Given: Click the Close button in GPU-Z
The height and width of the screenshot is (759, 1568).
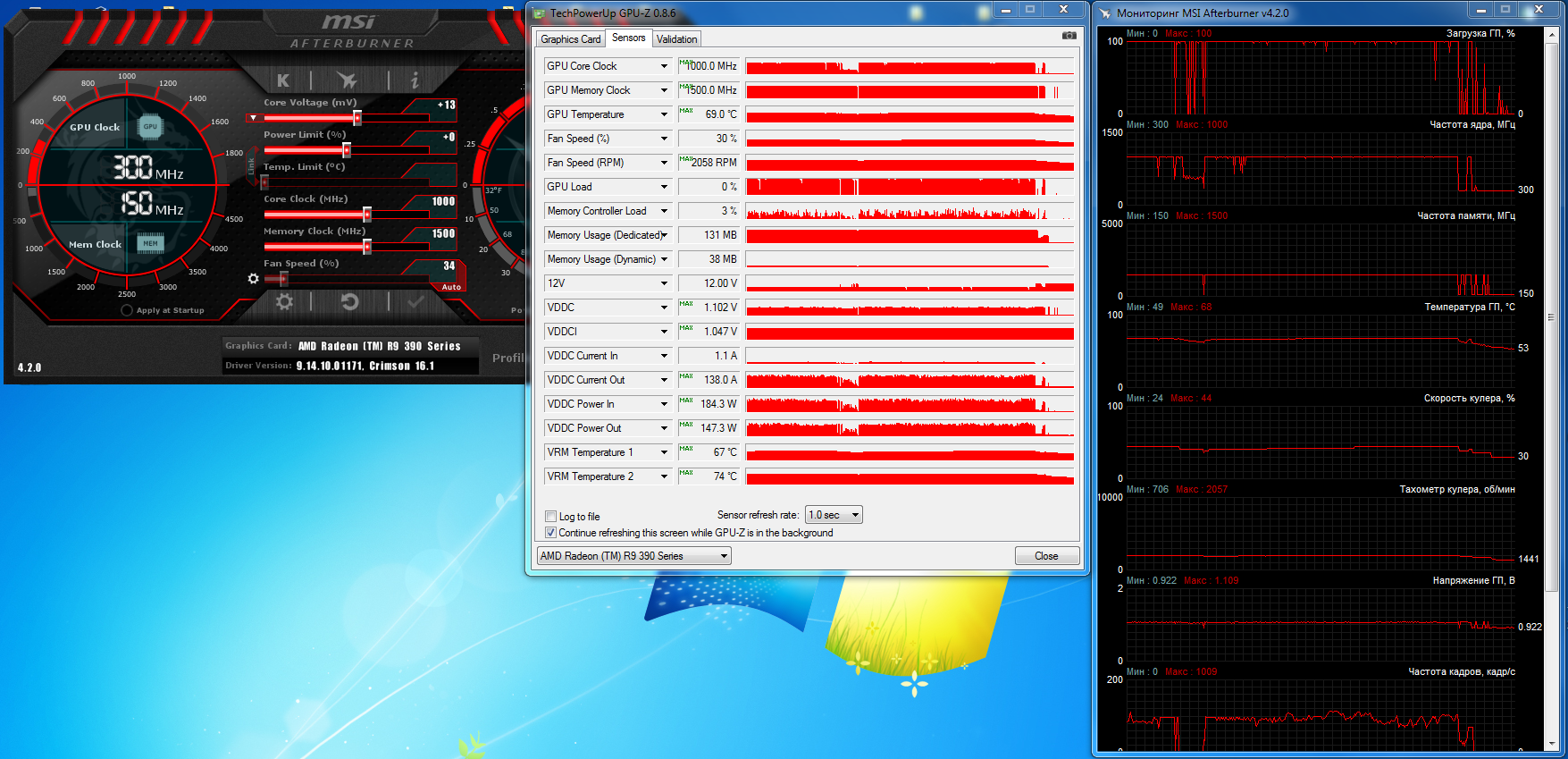Looking at the screenshot, I should (x=1046, y=556).
